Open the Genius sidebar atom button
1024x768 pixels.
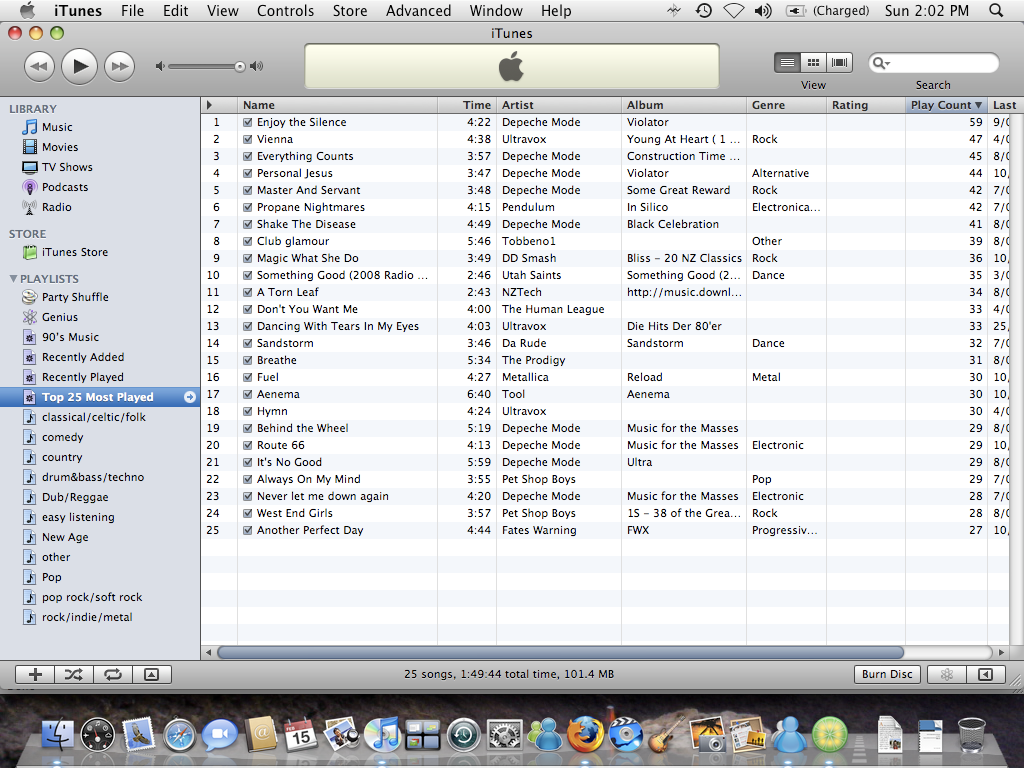pos(946,675)
